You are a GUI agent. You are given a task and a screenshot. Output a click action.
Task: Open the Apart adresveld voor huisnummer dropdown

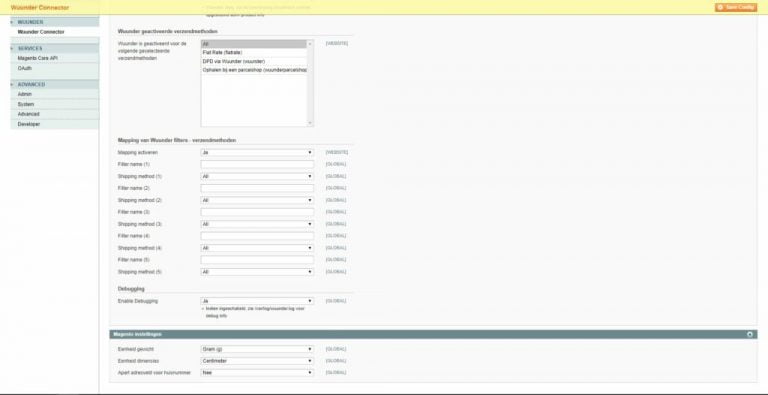(257, 373)
